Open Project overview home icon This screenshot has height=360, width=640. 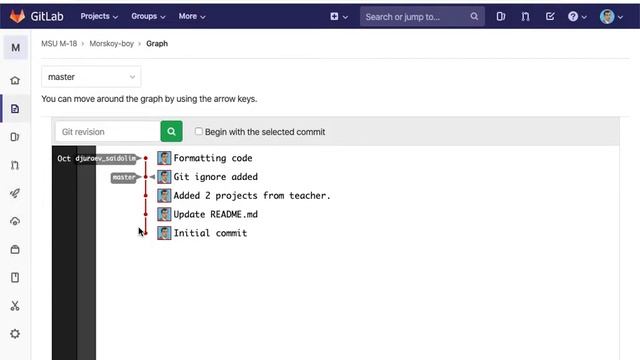tap(15, 80)
